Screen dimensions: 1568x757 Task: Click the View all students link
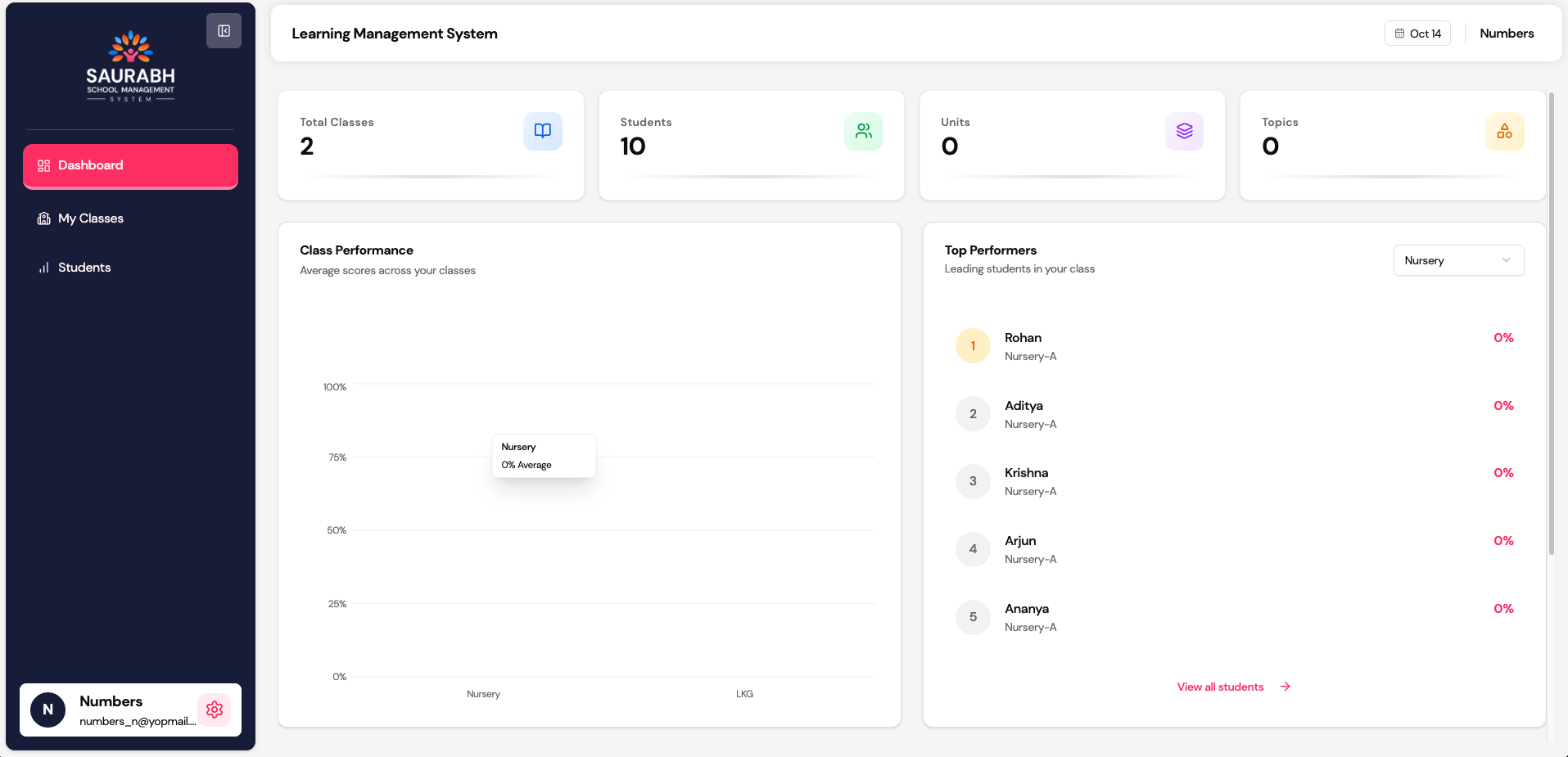[1220, 687]
